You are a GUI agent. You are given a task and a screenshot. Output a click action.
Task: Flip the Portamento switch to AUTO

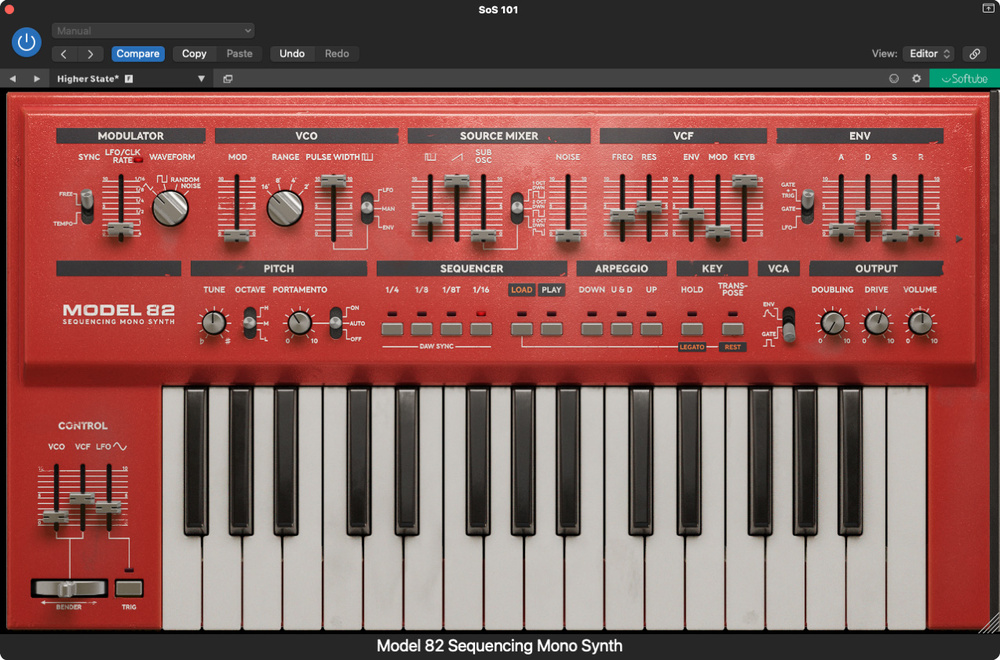[336, 325]
